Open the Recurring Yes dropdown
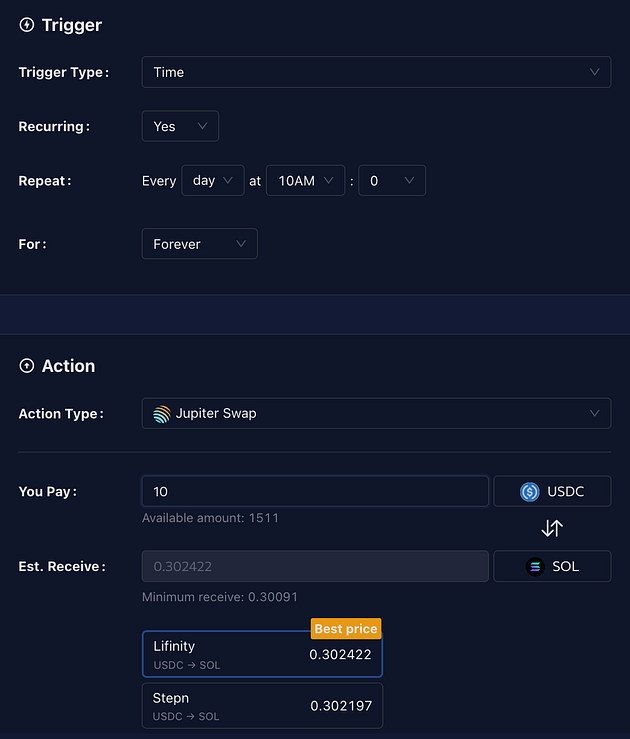Viewport: 630px width, 739px height. [180, 126]
